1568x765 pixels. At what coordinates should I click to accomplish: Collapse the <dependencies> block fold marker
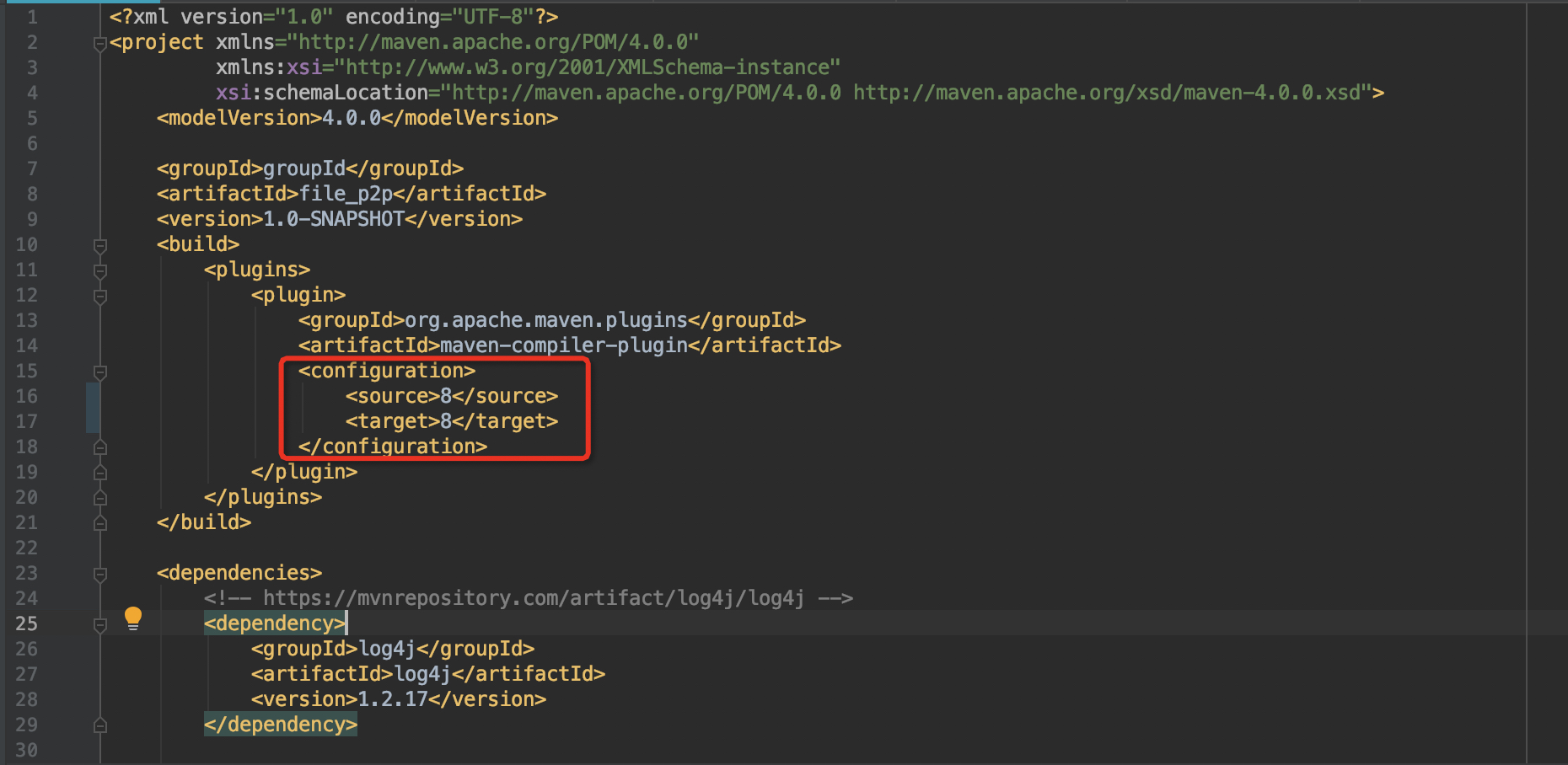click(99, 574)
